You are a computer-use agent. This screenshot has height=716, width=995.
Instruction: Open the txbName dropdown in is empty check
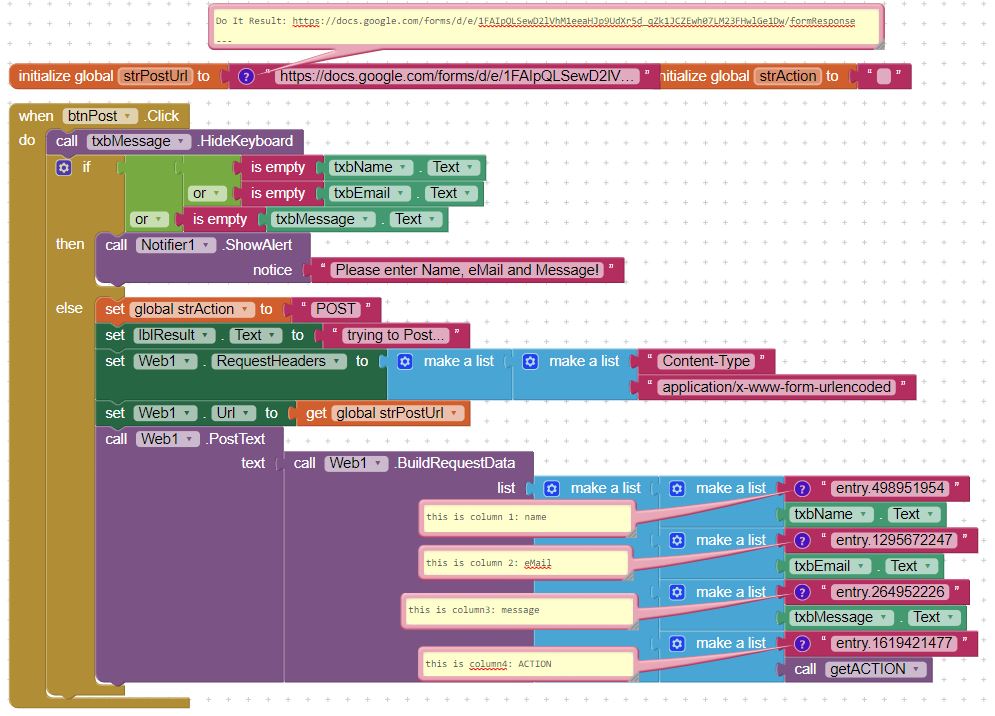[x=371, y=167]
